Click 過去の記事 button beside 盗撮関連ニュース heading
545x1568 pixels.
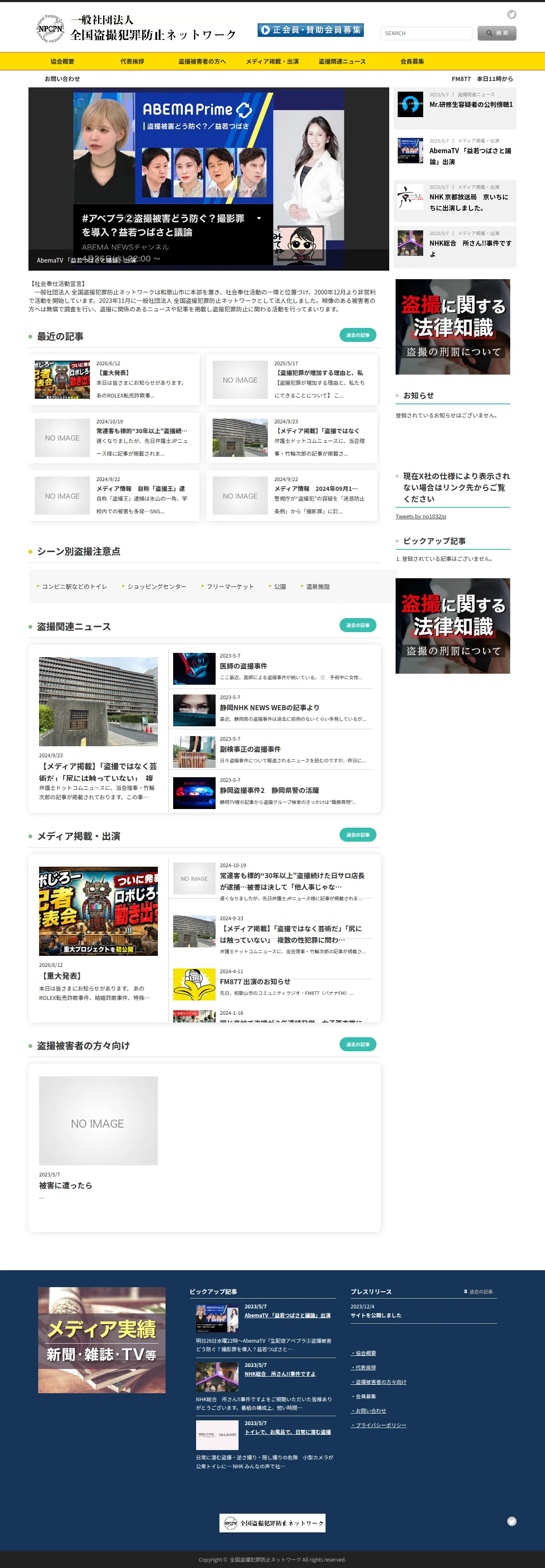[x=358, y=625]
